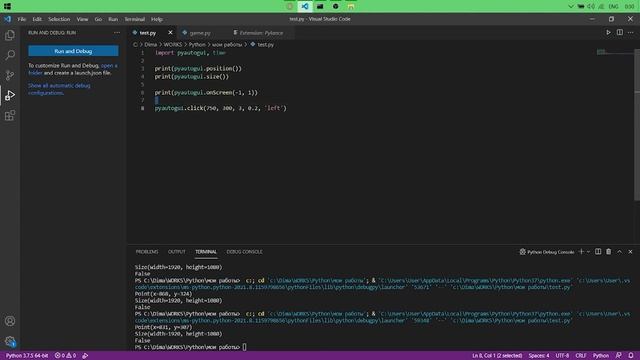This screenshot has height=360, width=640.
Task: Click the debug launch icon in status bar
Action: click(x=85, y=356)
